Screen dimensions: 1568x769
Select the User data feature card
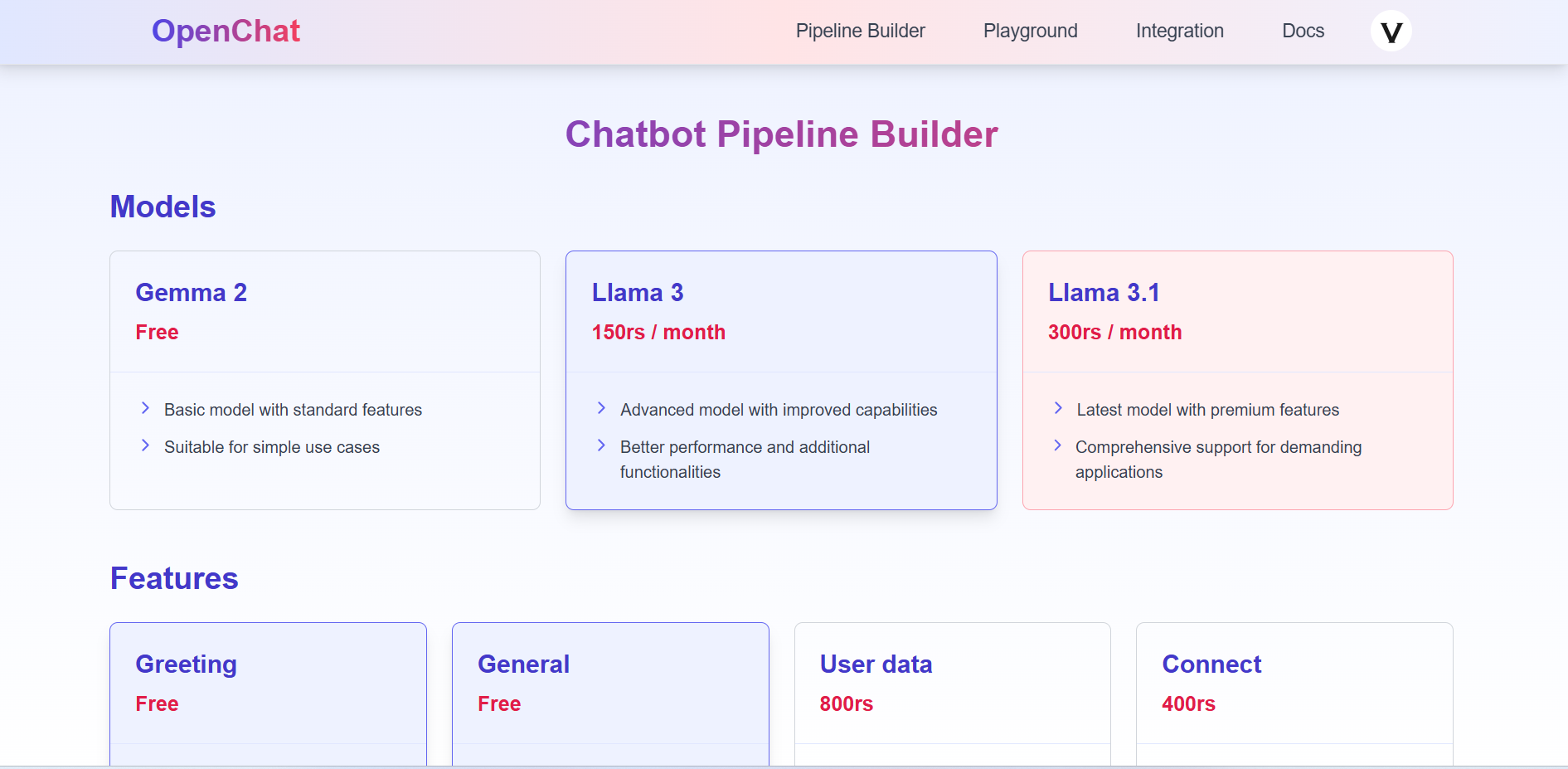pos(952,694)
